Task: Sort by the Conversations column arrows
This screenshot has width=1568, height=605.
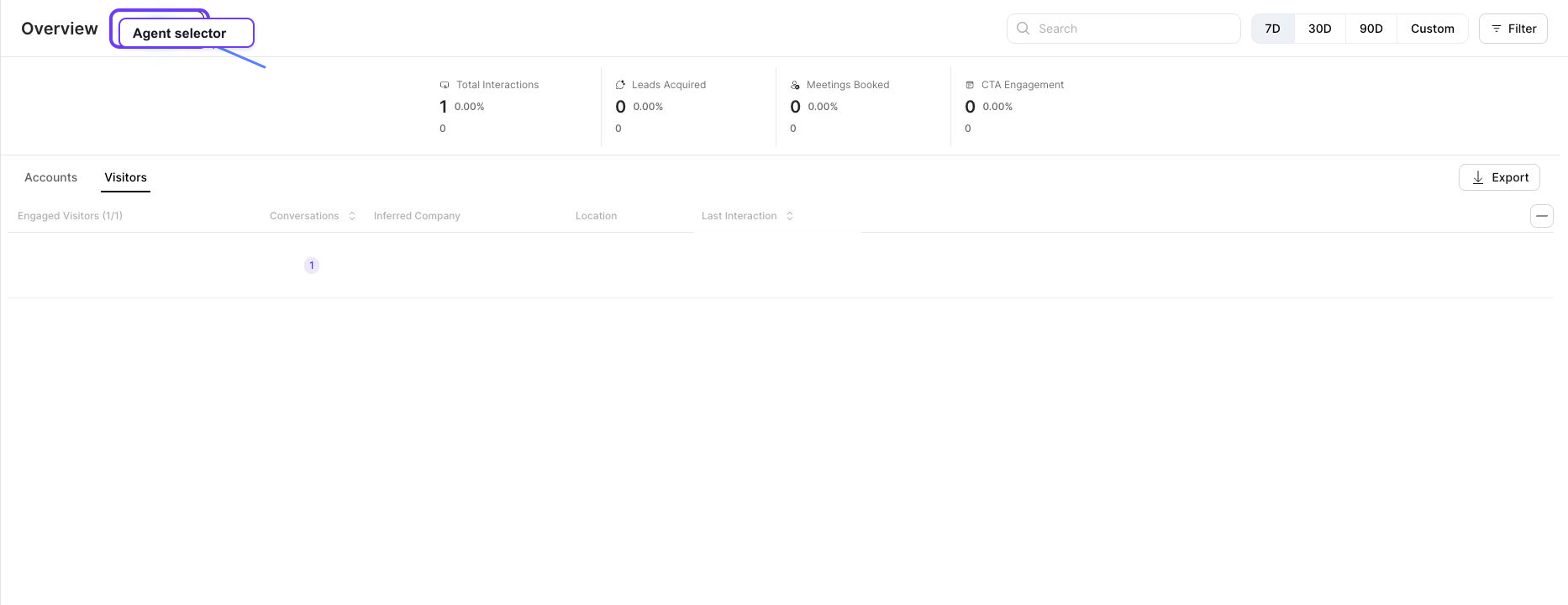Action: click(352, 216)
